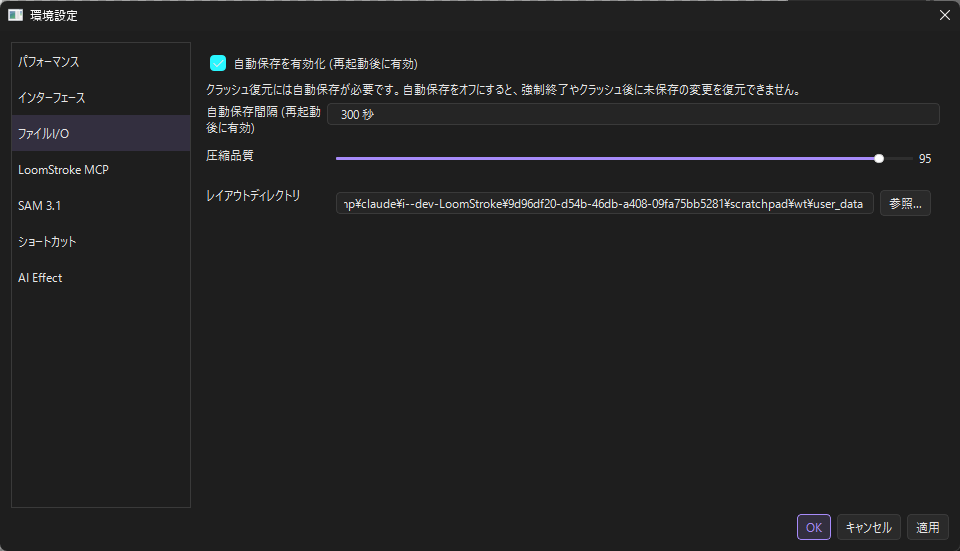Click the 環境設定 window app icon
The width and height of the screenshot is (960, 551).
click(x=15, y=15)
